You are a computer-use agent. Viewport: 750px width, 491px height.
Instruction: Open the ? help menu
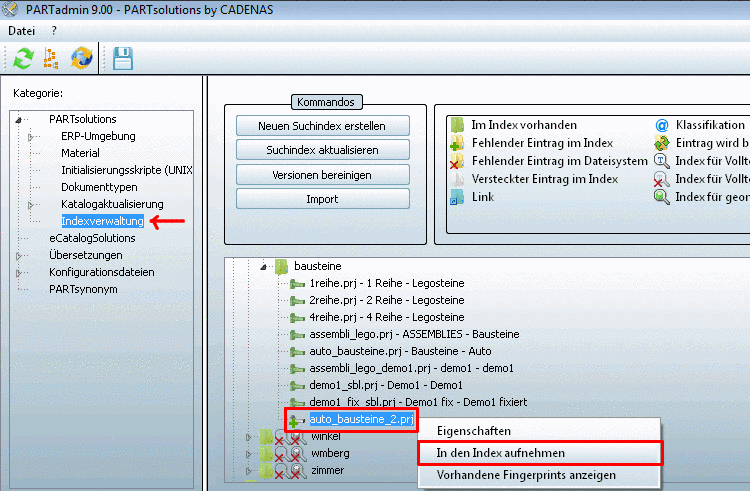point(54,31)
